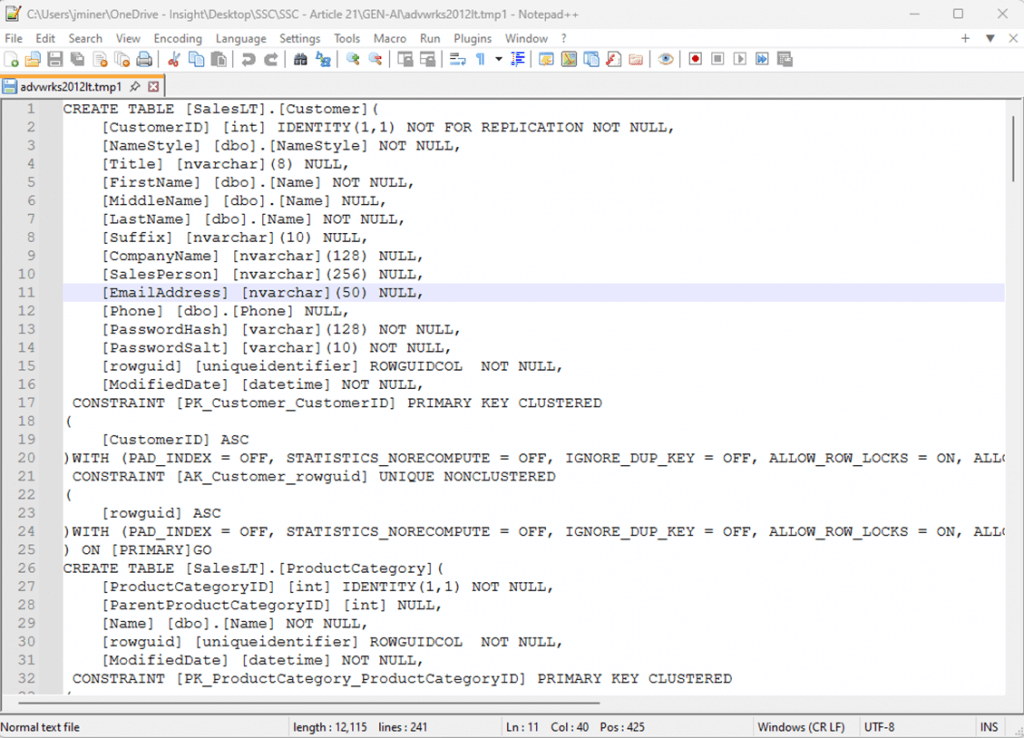Screen dimensions: 1024x738
Task: Place cursor on [EmailAddress] line
Action: click(534, 293)
